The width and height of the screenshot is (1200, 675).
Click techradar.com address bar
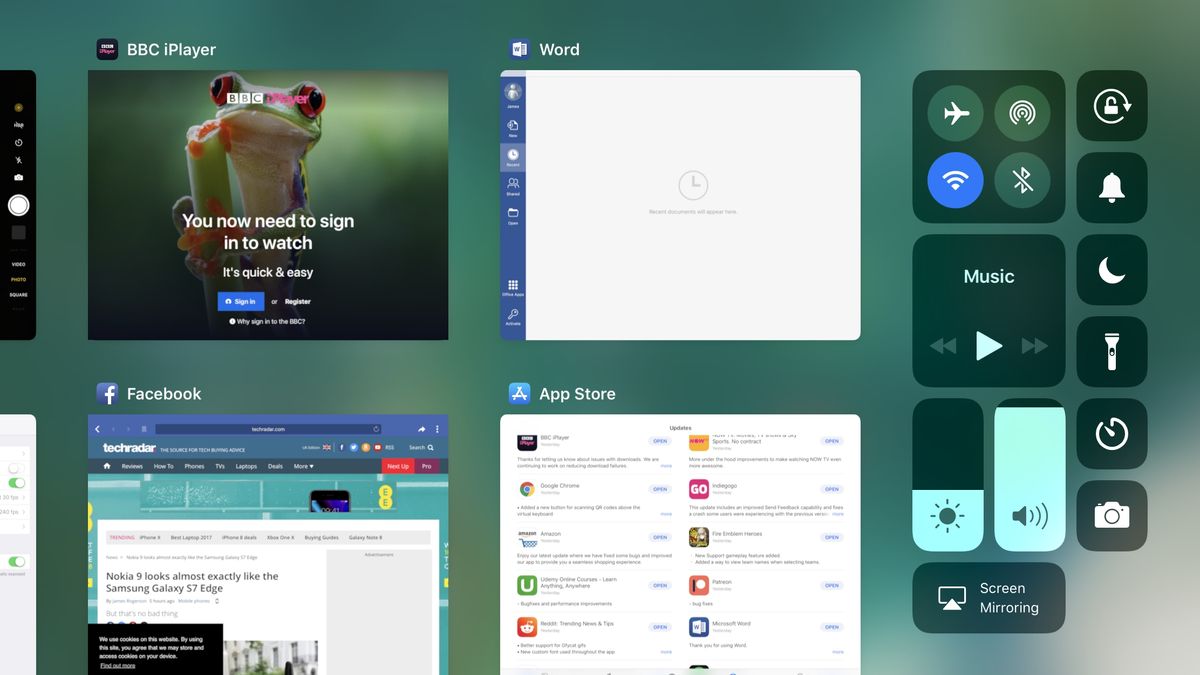268,428
